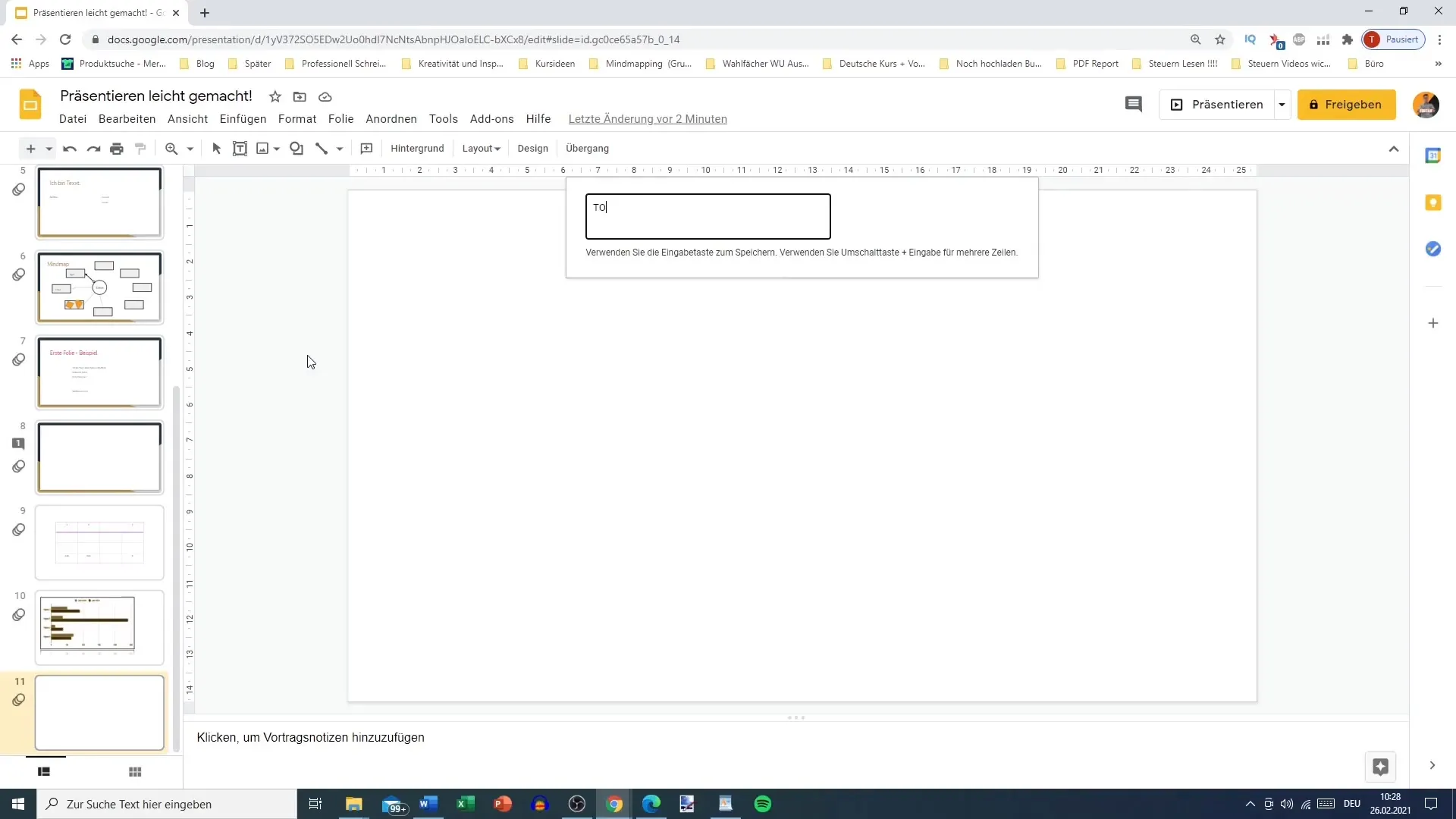Select the arrow/line tool icon
Image resolution: width=1456 pixels, height=819 pixels.
[x=322, y=148]
